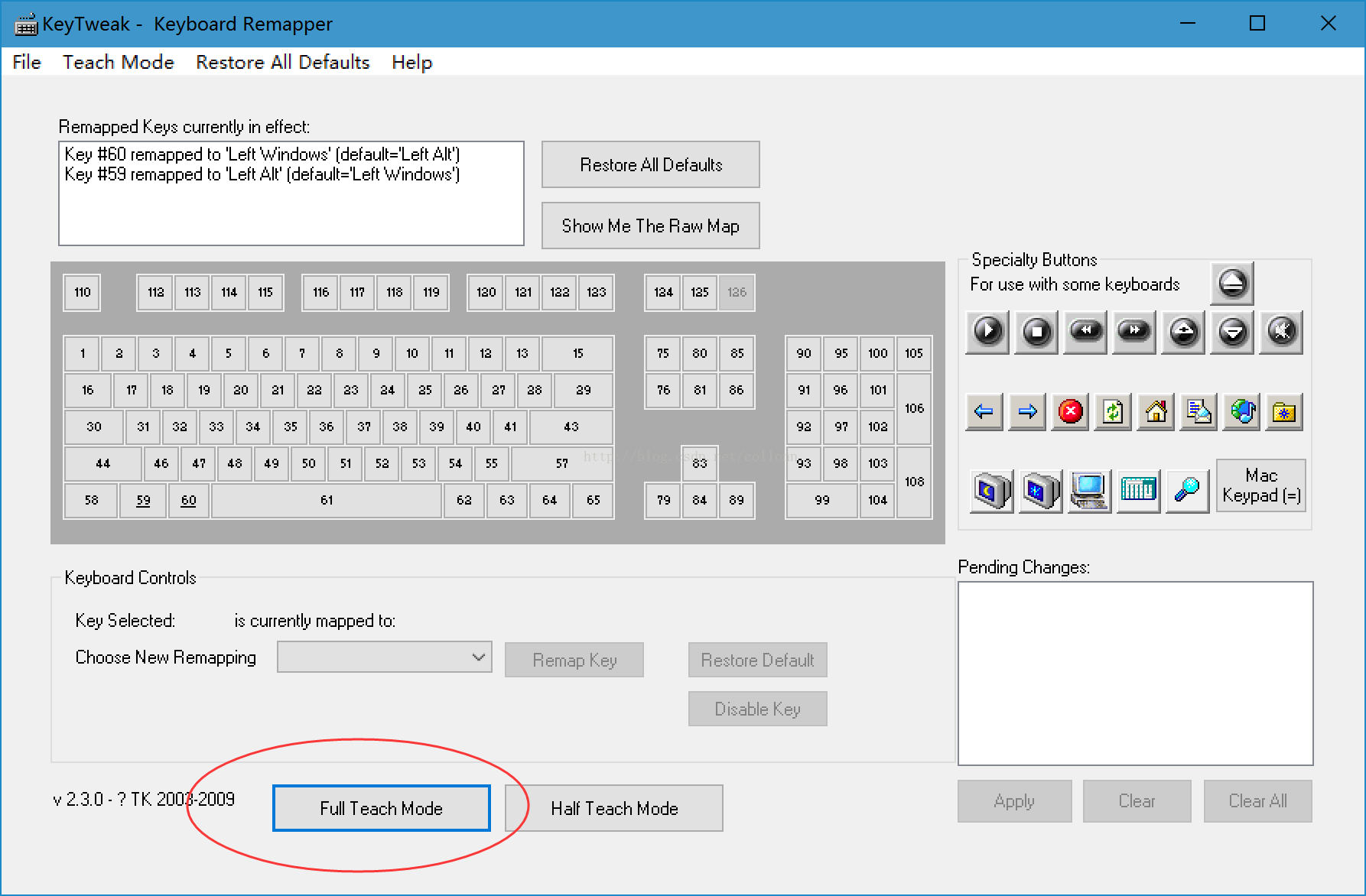
Task: Click the Stop media button
Action: (1036, 332)
